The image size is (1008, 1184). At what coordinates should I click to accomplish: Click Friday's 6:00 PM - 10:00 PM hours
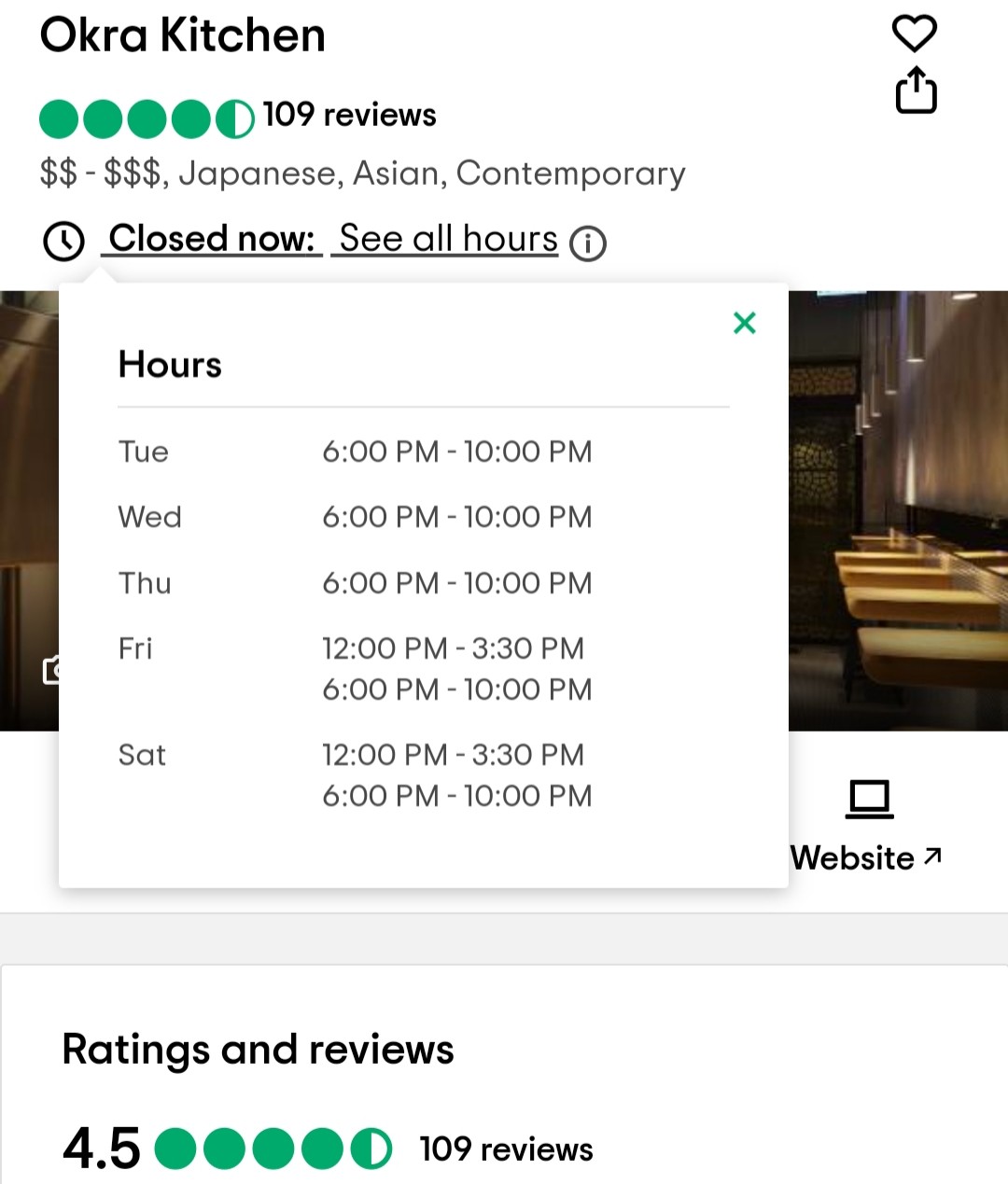(457, 690)
